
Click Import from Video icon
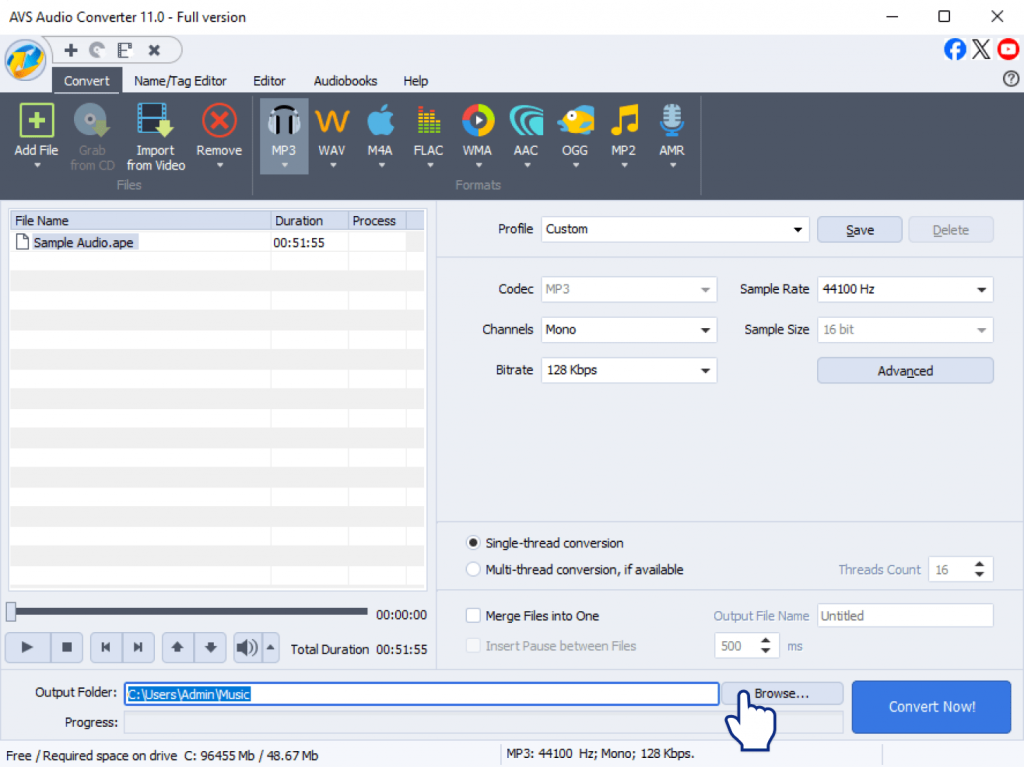click(x=155, y=122)
